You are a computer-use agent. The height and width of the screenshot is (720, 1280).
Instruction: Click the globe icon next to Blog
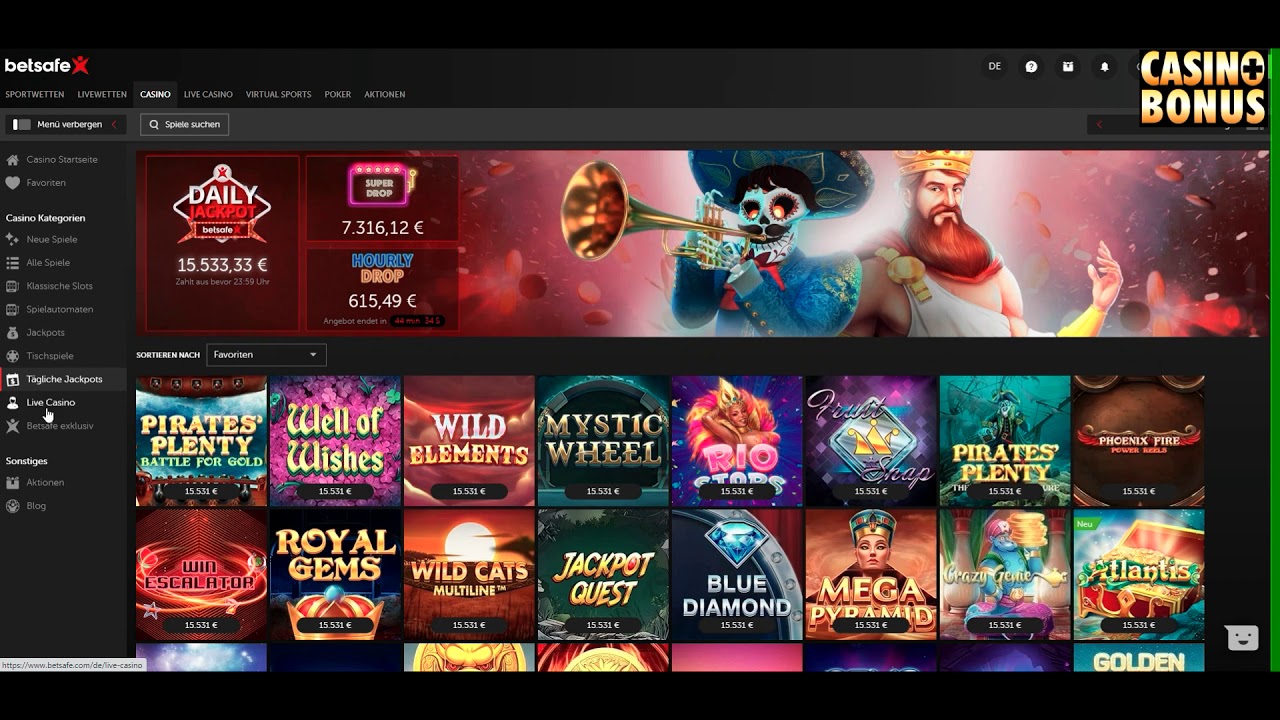[12, 506]
